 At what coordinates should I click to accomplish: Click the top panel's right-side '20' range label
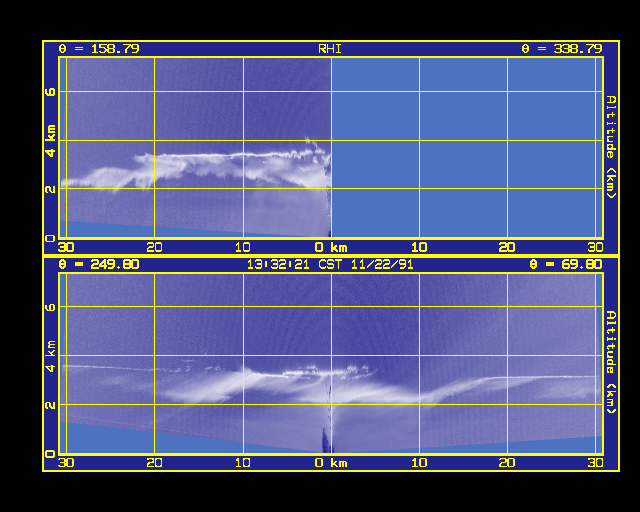(507, 247)
